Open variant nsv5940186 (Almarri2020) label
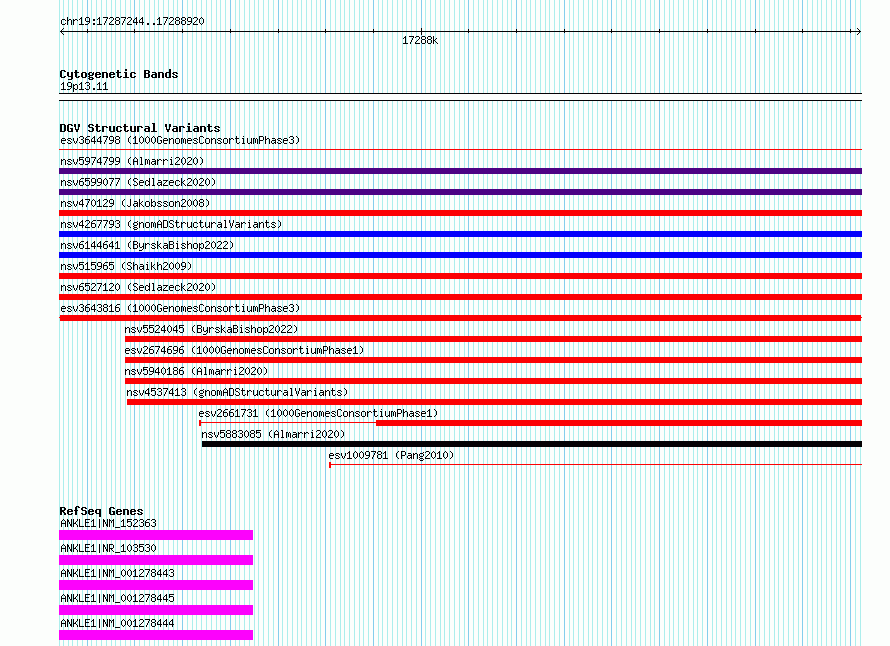 click(196, 371)
